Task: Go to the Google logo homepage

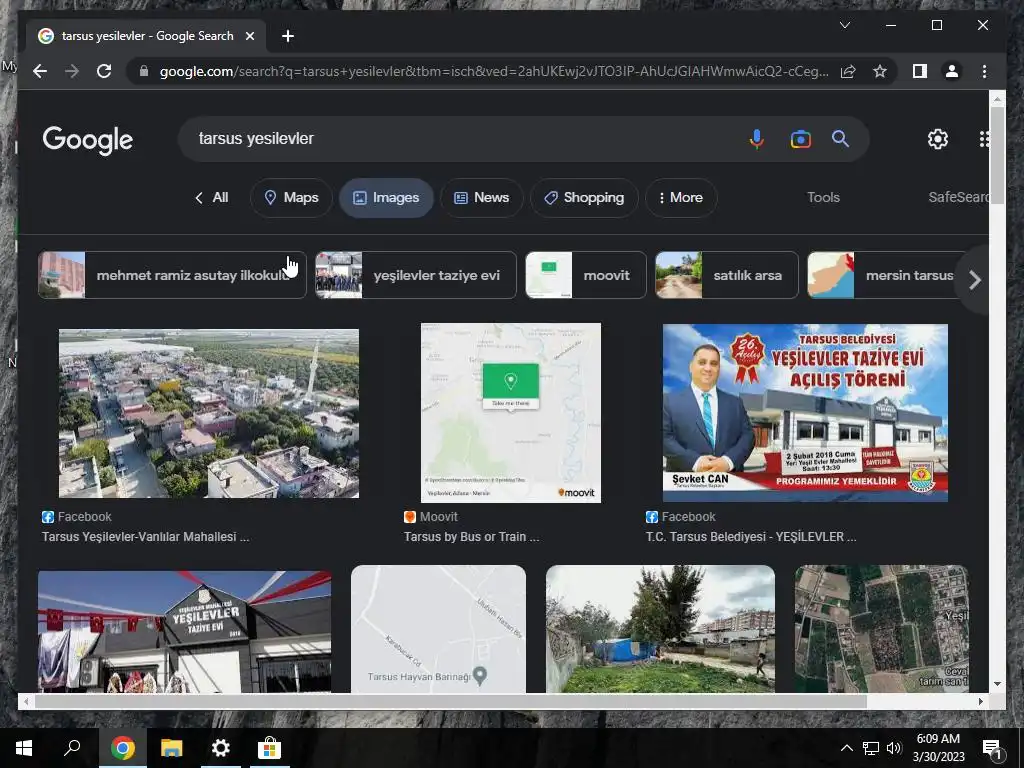Action: click(x=88, y=140)
